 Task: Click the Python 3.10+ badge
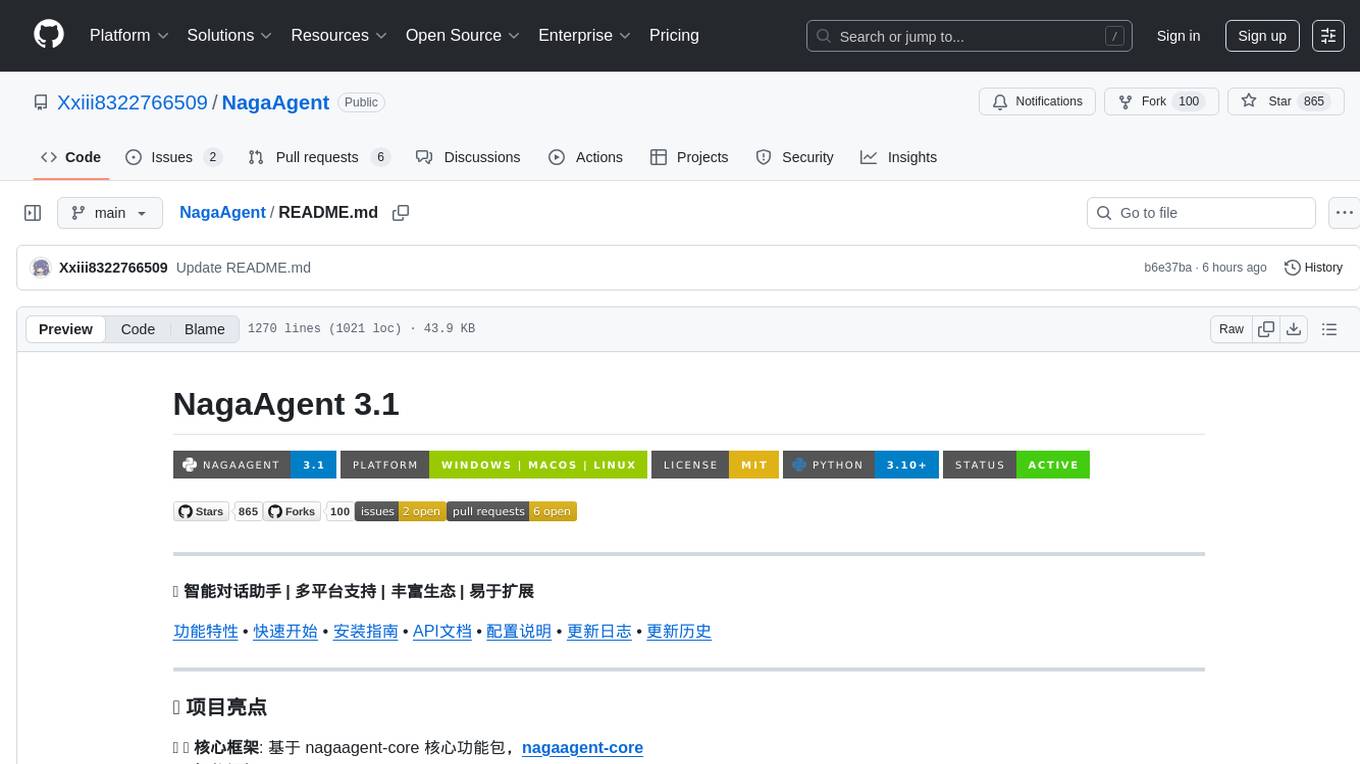[x=861, y=465]
